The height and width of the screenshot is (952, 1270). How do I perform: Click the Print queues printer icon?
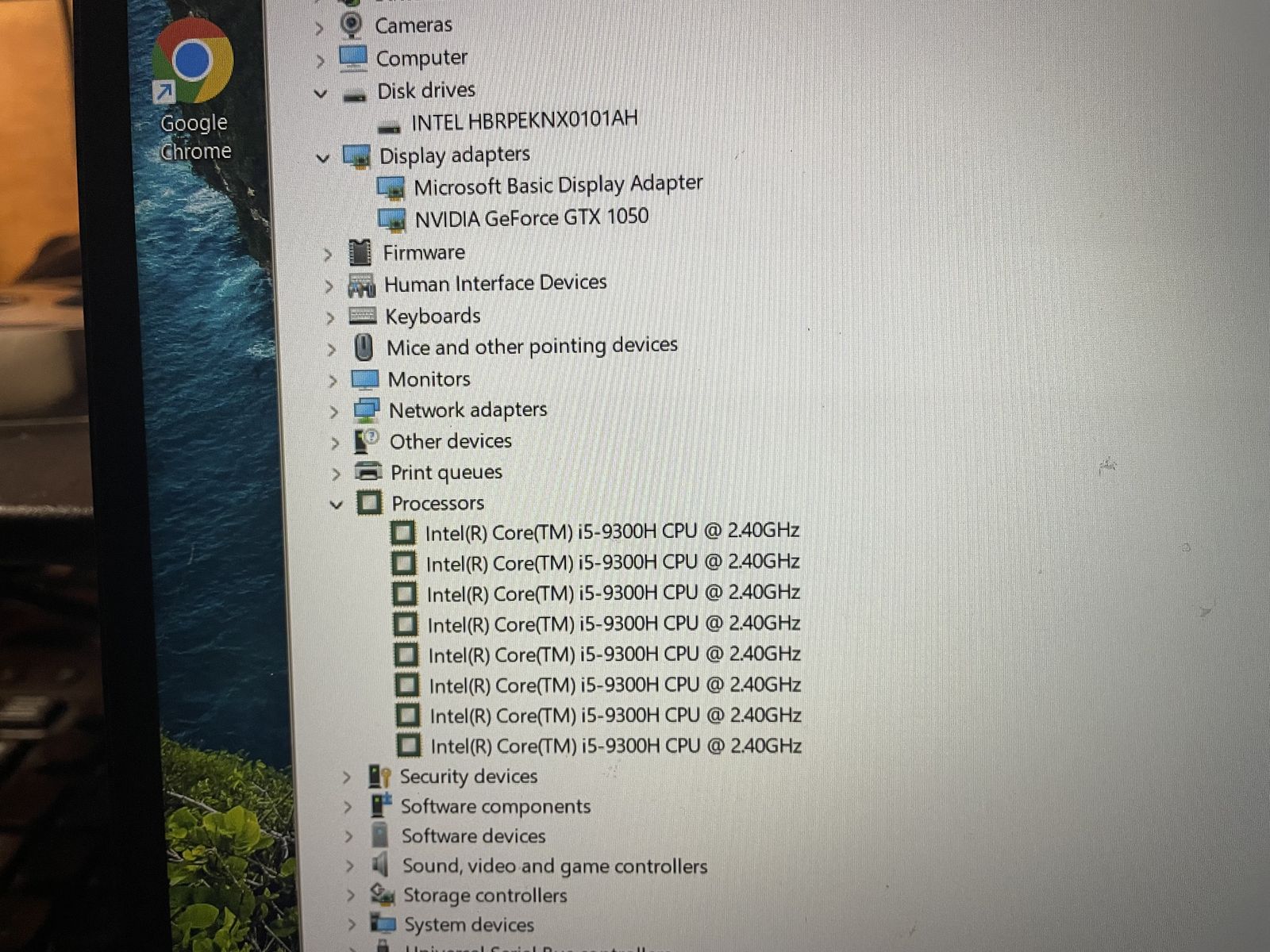click(368, 472)
